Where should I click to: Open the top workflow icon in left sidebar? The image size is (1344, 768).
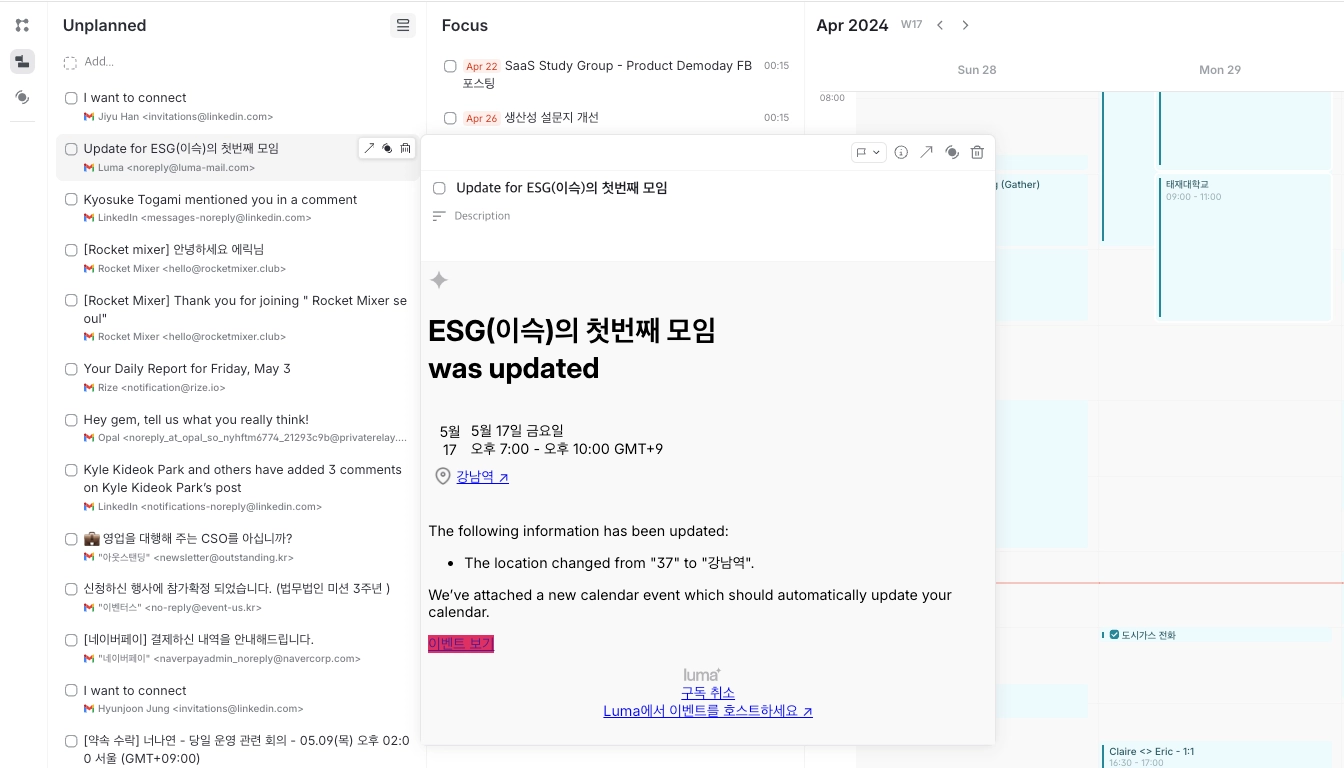tap(22, 25)
